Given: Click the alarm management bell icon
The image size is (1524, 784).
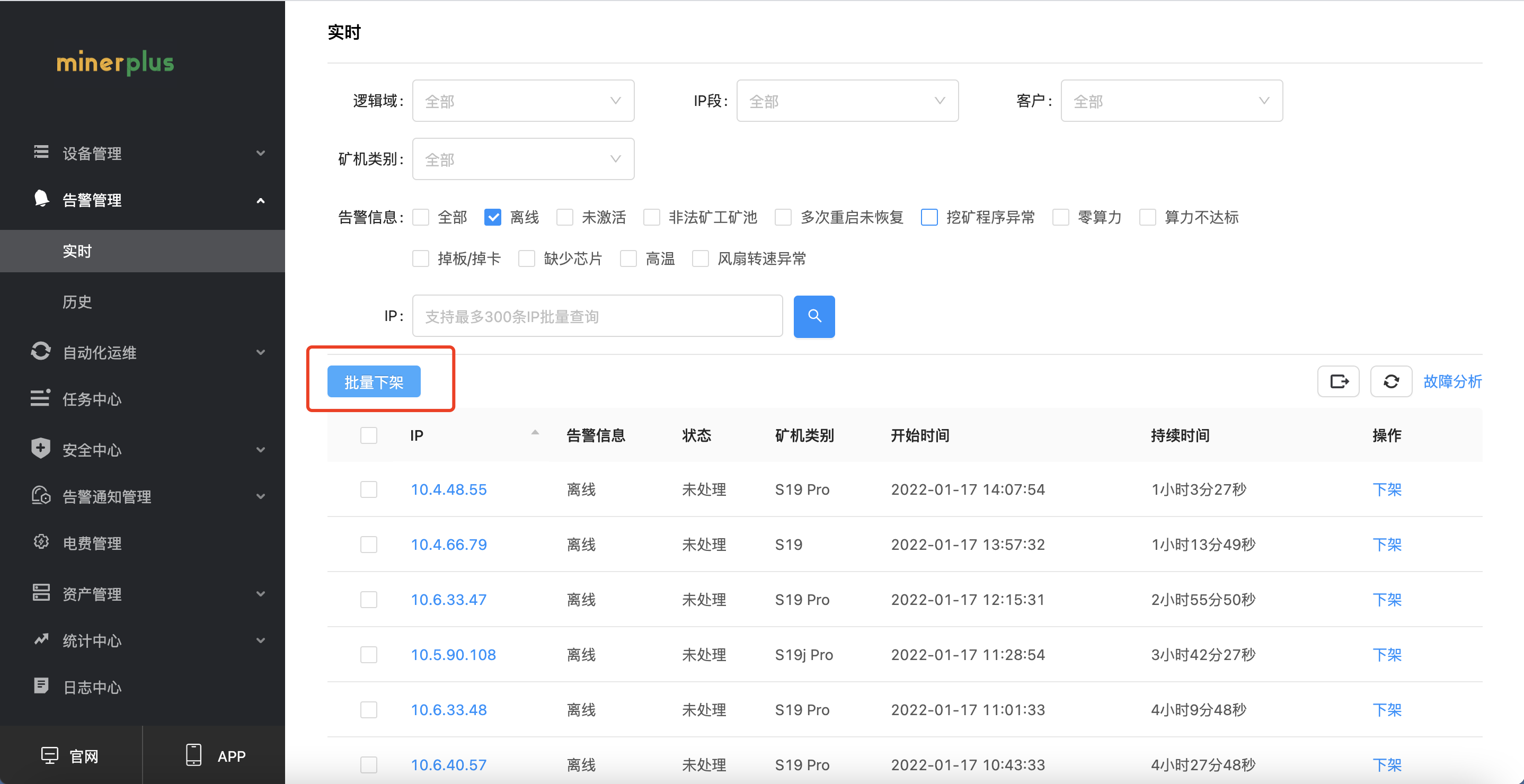Looking at the screenshot, I should pos(41,199).
